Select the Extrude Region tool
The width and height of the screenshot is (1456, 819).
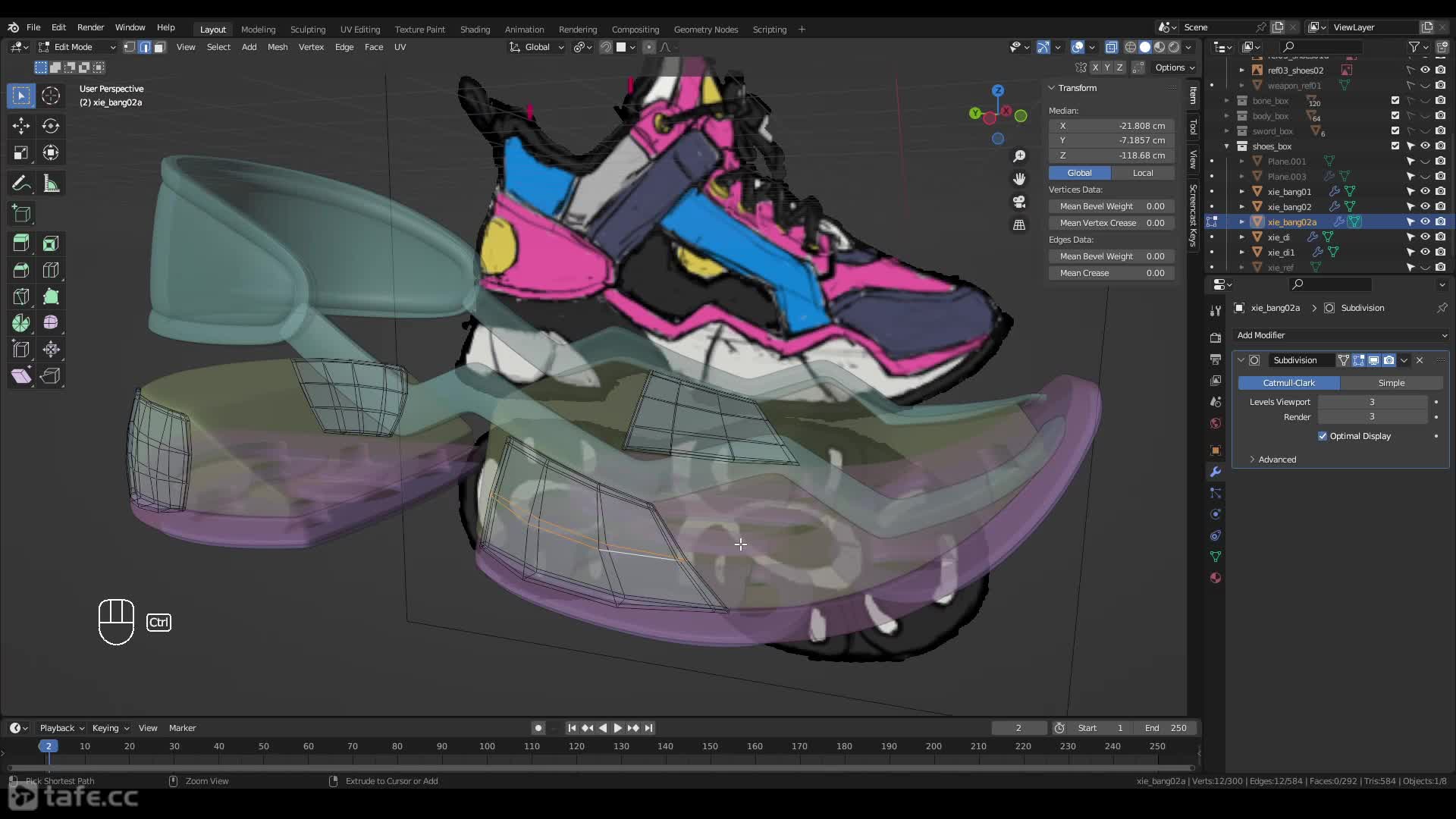point(21,243)
